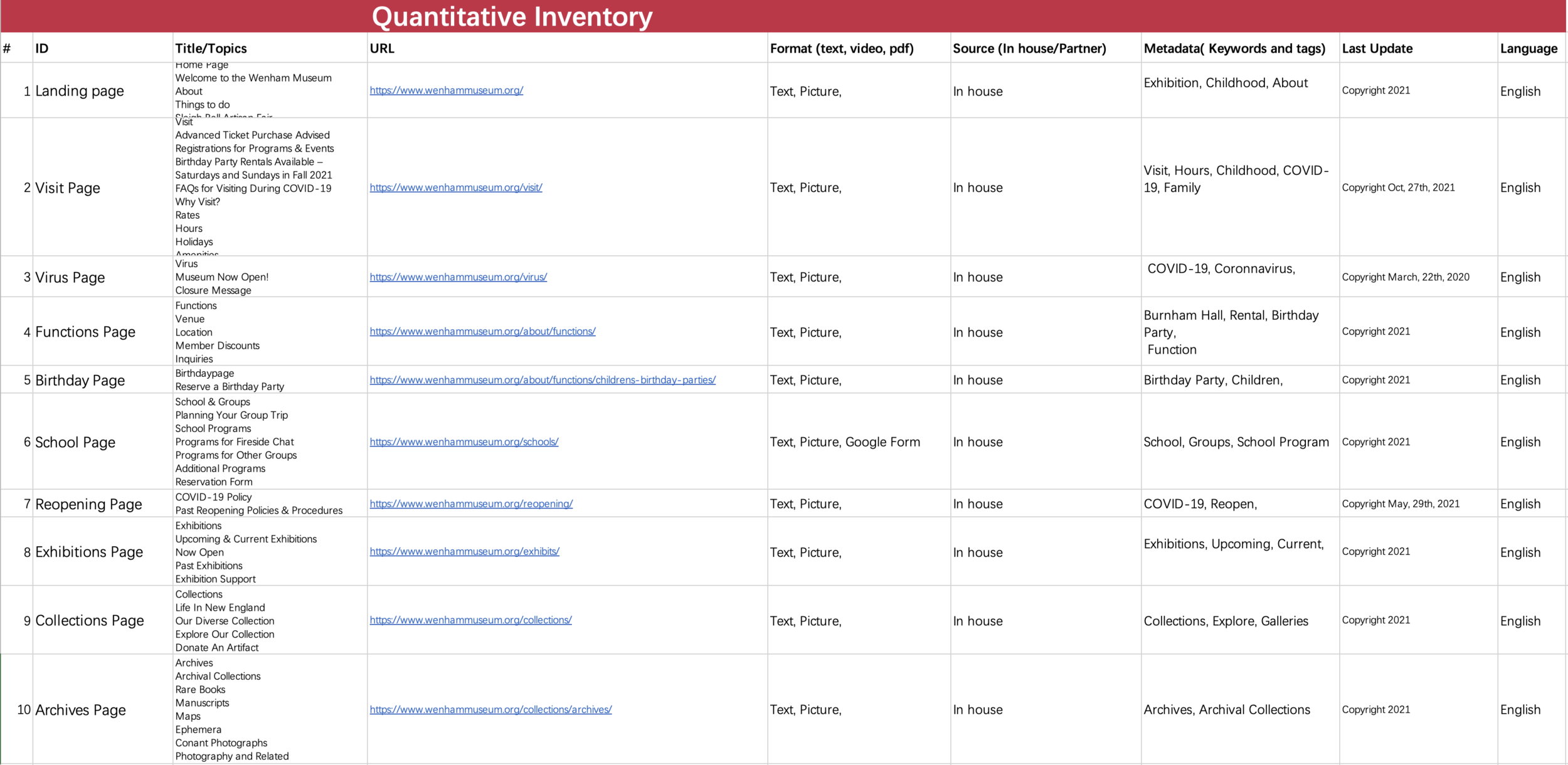
Task: Open the childrens-birthday-parties link
Action: [542, 380]
